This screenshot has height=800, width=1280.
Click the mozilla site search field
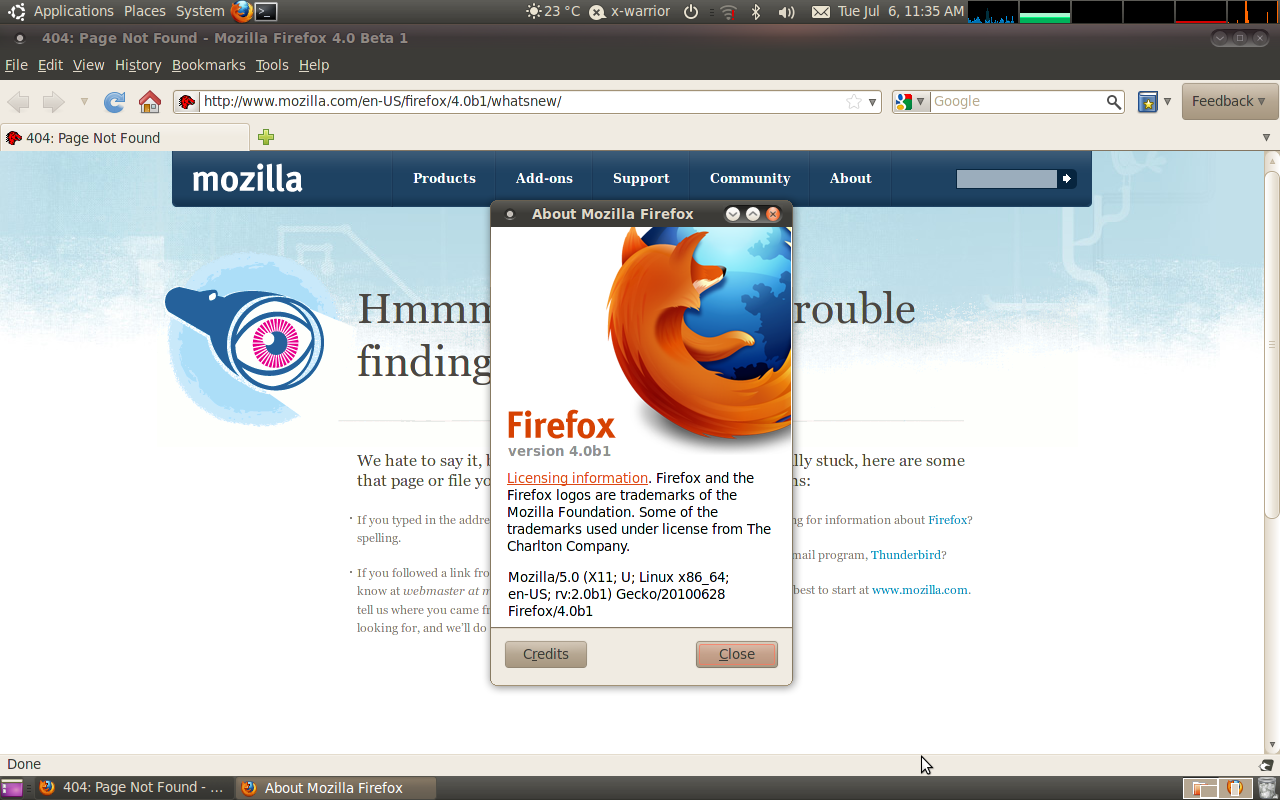click(1006, 179)
